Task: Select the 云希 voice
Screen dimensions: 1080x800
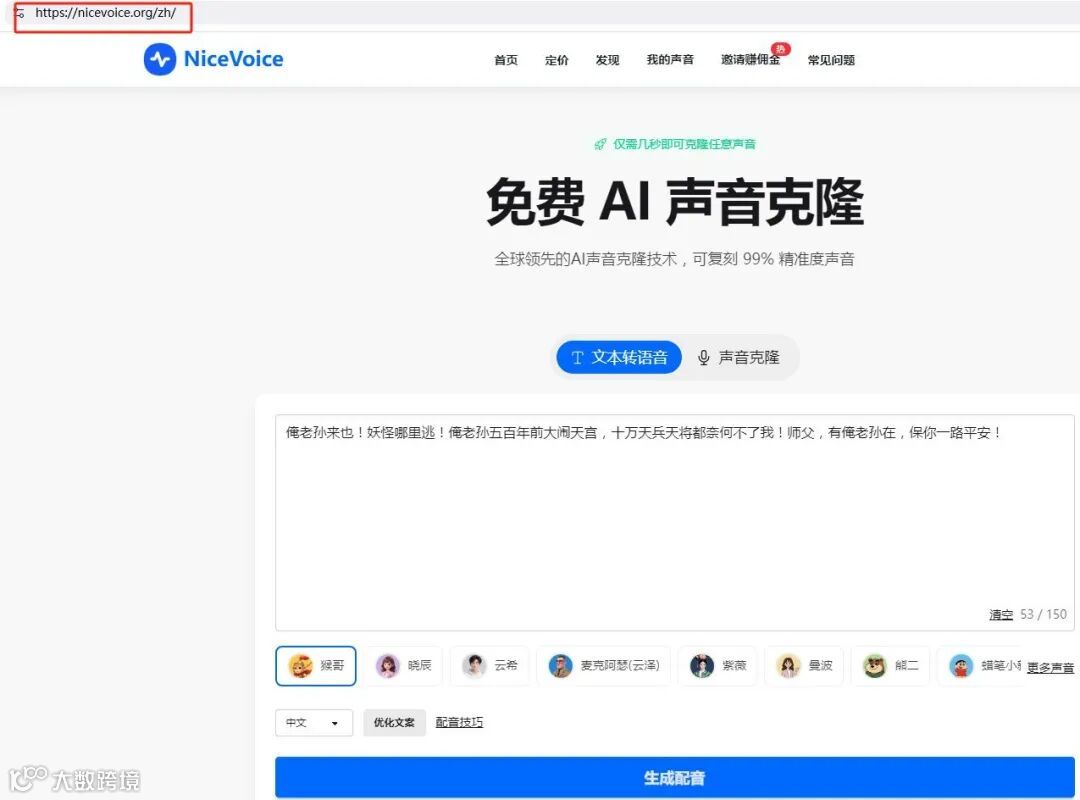Action: click(490, 666)
